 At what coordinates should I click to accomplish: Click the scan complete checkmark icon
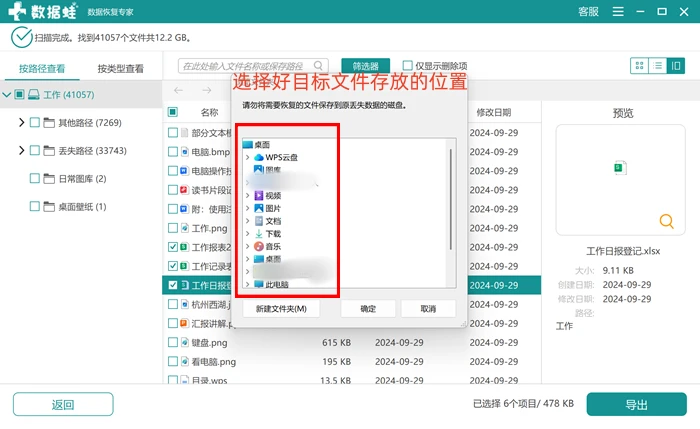point(21,37)
